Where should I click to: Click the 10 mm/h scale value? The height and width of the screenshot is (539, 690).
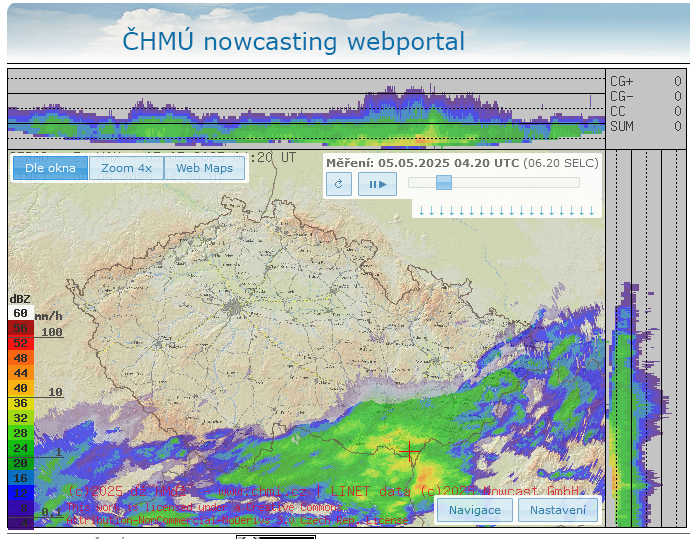pyautogui.click(x=55, y=392)
